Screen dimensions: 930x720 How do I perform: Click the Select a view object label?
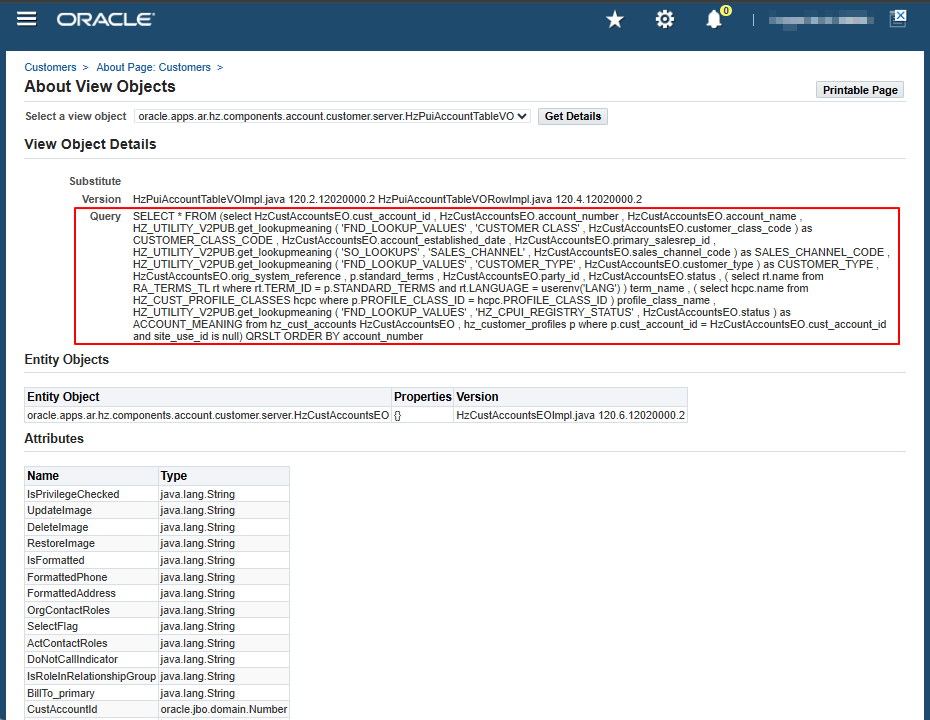click(x=76, y=116)
